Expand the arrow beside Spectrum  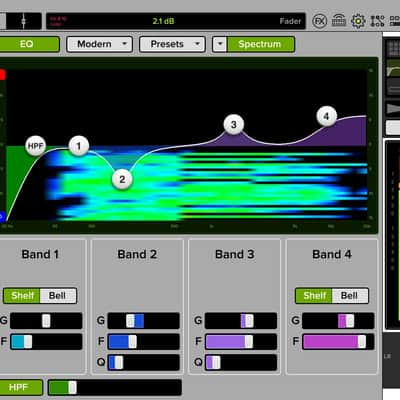coord(220,44)
